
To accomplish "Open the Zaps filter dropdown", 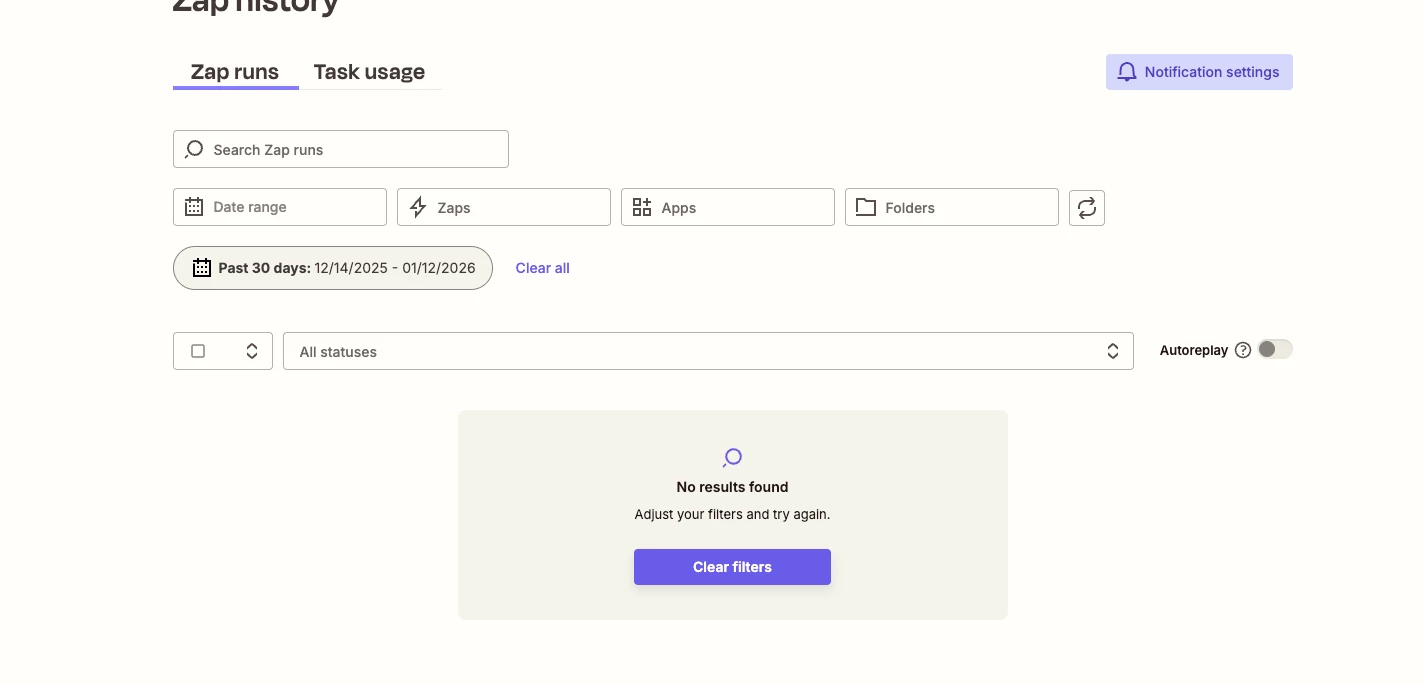I will tap(504, 207).
